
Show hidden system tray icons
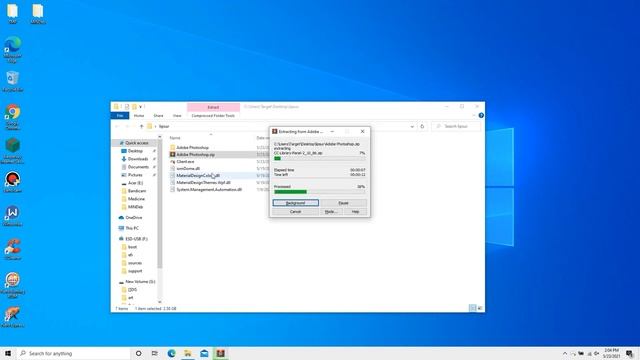tap(565, 353)
